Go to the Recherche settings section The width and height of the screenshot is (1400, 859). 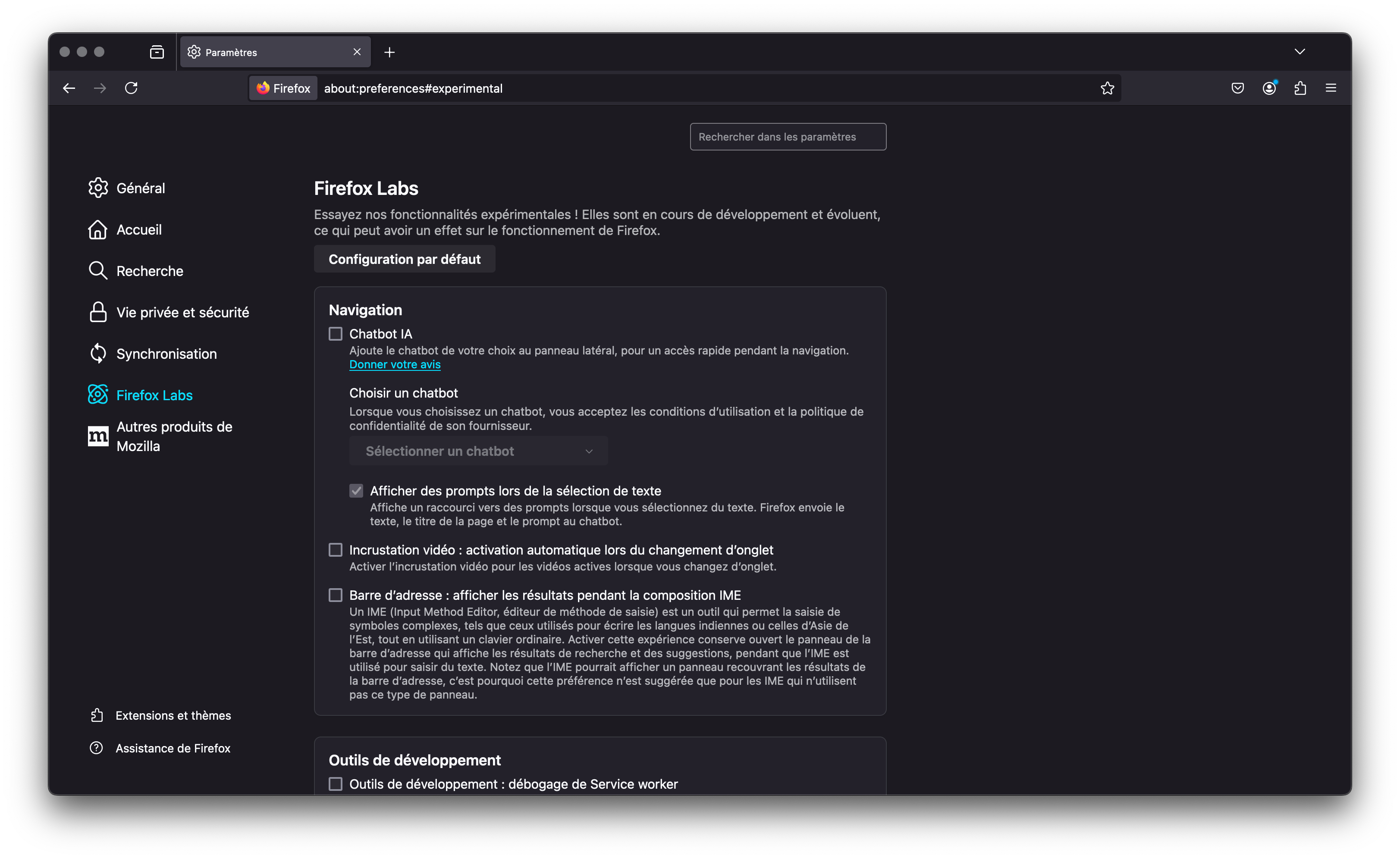pyautogui.click(x=149, y=271)
